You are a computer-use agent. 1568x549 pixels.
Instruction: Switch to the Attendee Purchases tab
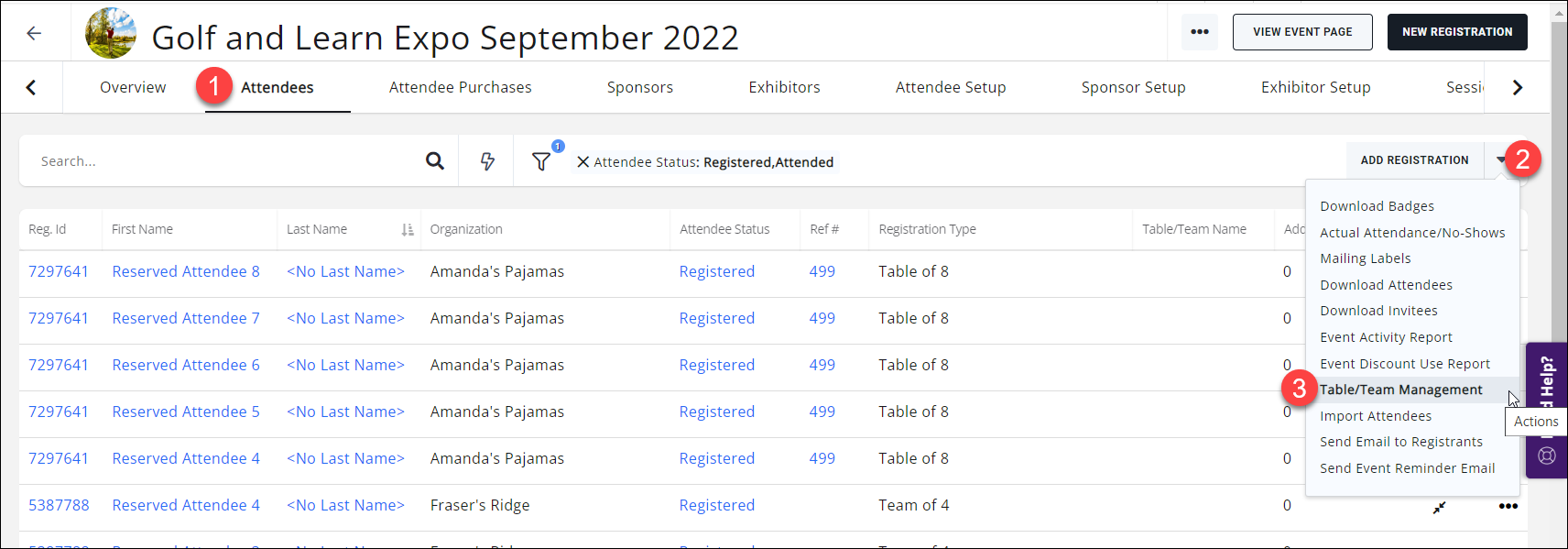(460, 87)
